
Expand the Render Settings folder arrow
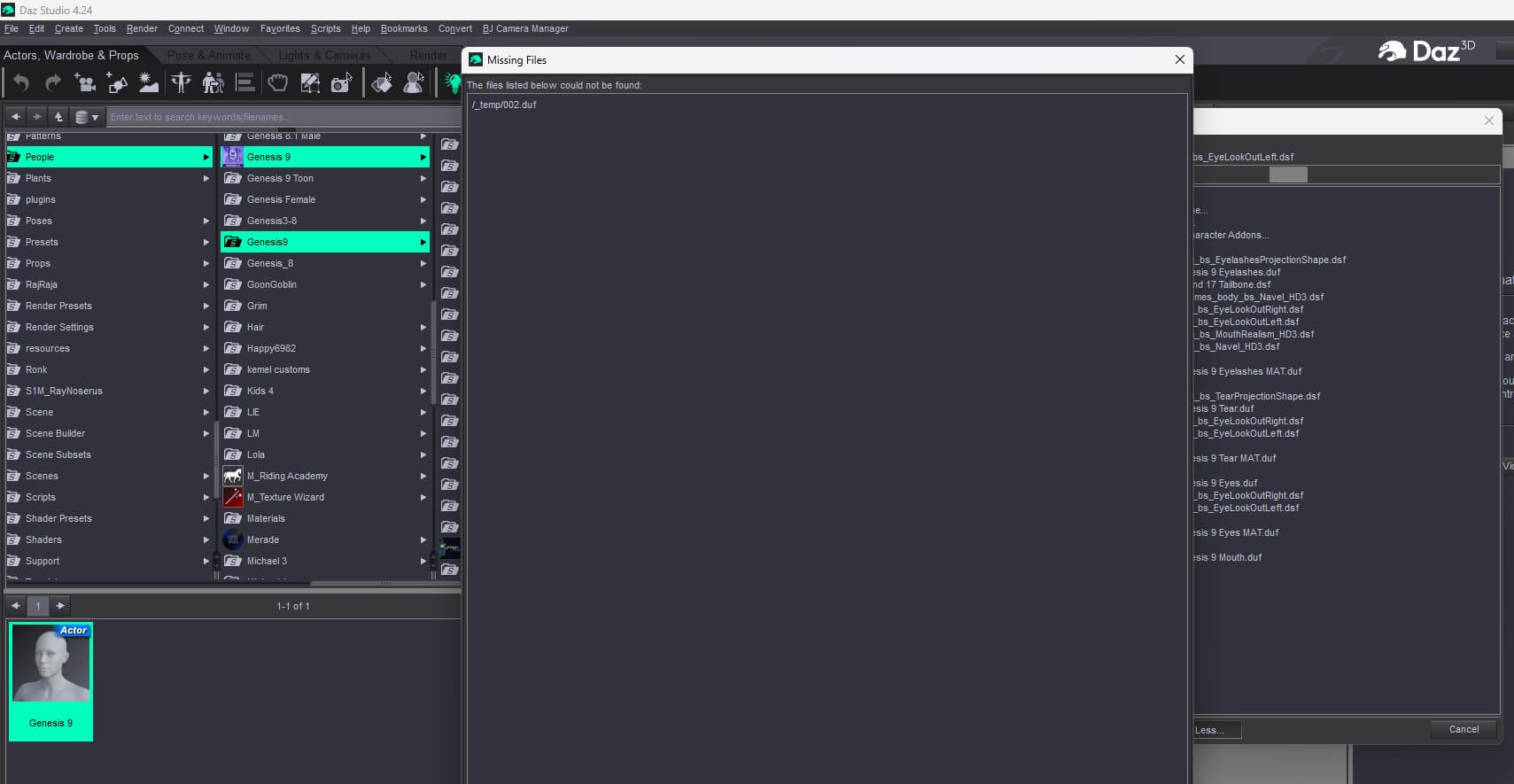pos(206,327)
